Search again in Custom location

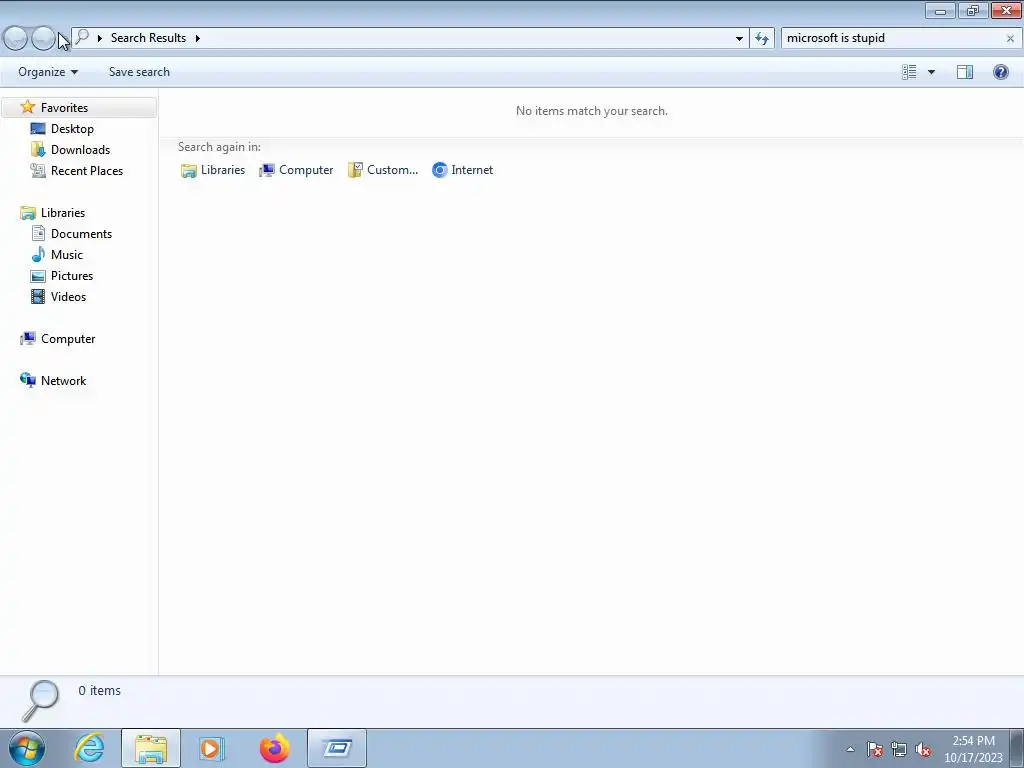(383, 170)
